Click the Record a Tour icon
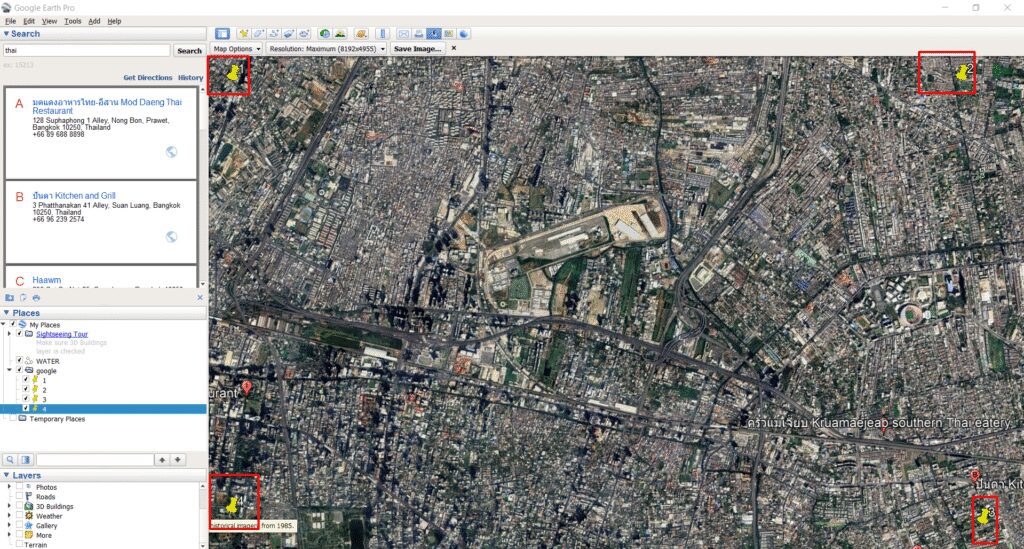The image size is (1024, 549). tap(304, 33)
